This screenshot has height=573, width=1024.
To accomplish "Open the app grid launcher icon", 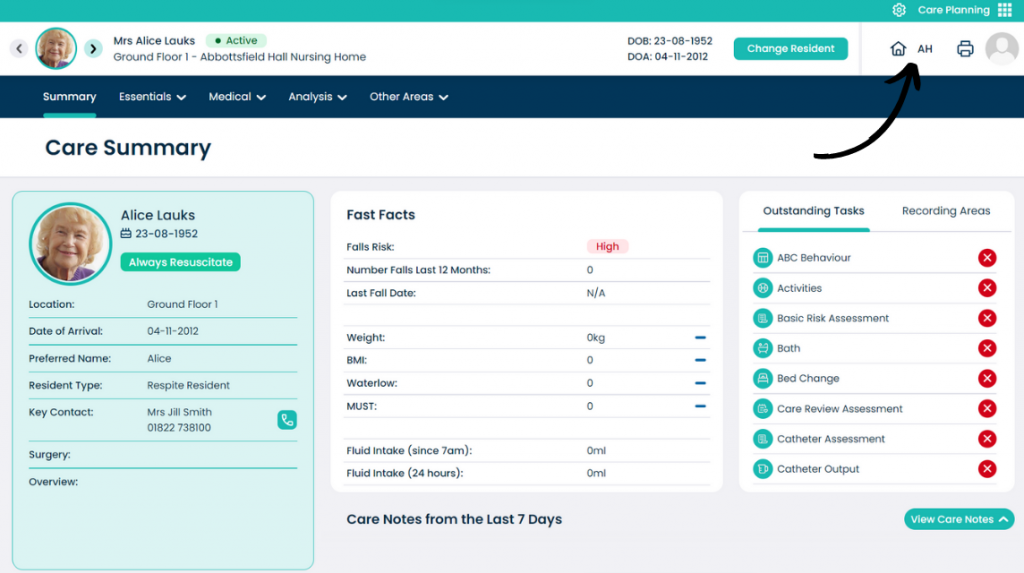I will point(1004,10).
